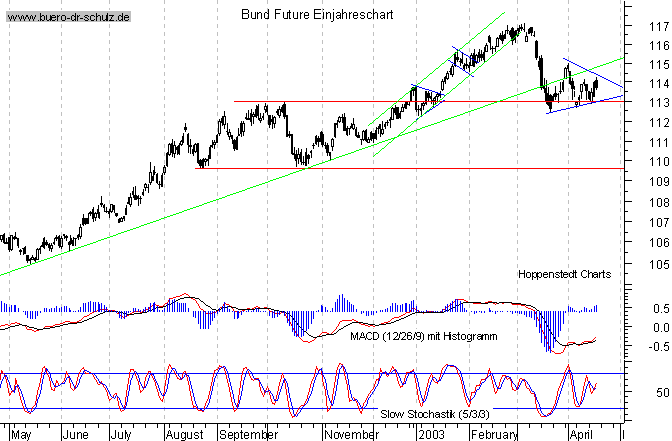Select the Slow Stochastik (5/3/3) label
672x441 pixels.
click(435, 414)
